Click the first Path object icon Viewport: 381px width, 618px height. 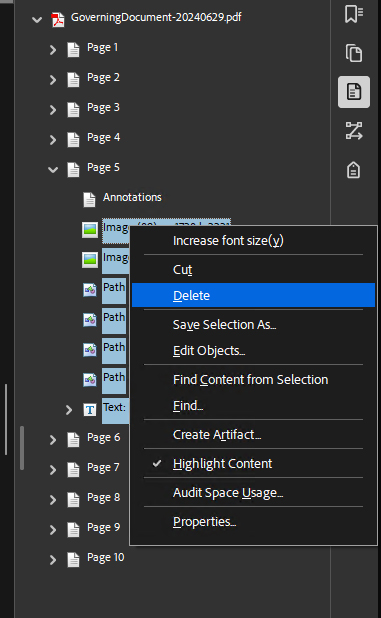click(x=90, y=290)
